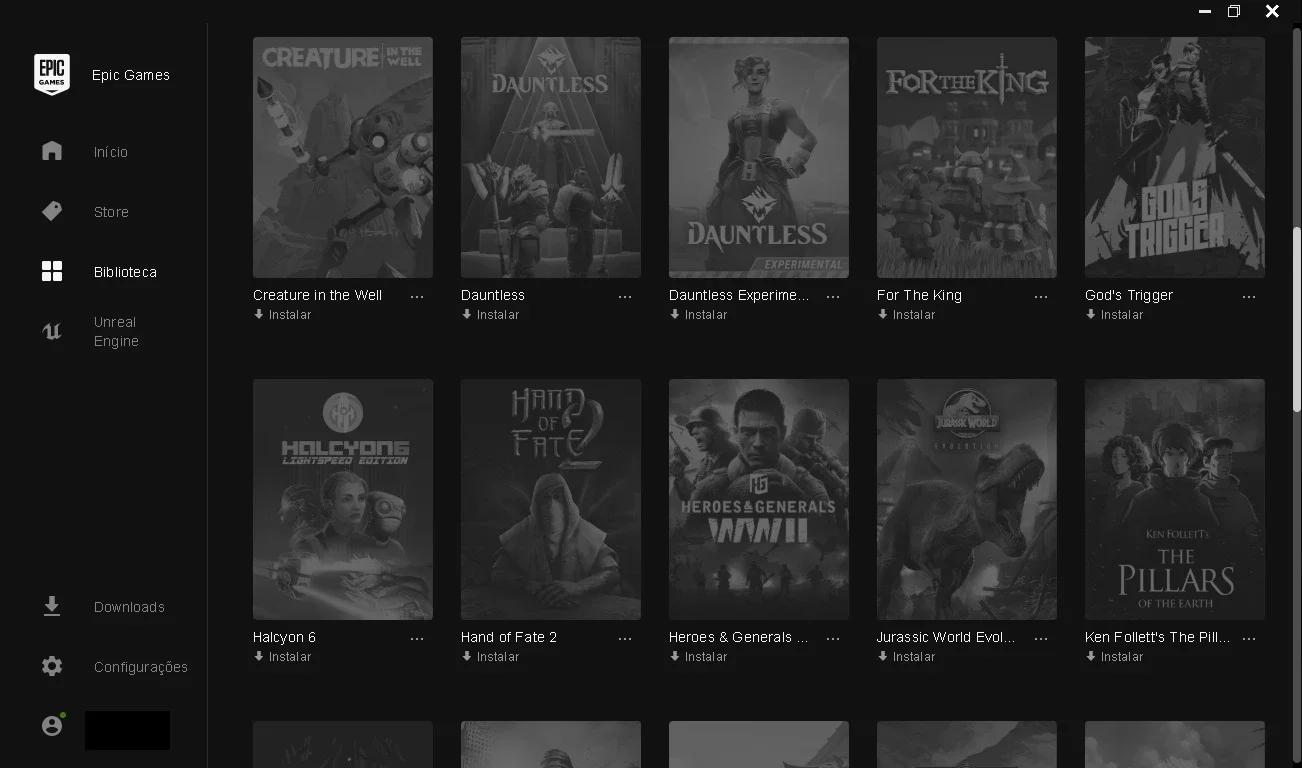The height and width of the screenshot is (768, 1302).
Task: Select The Pillars of the Earth cover
Action: click(x=1175, y=499)
